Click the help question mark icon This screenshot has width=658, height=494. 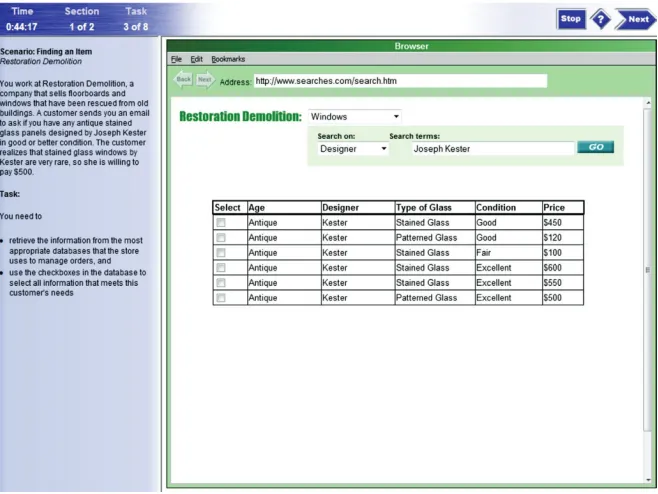[x=601, y=19]
